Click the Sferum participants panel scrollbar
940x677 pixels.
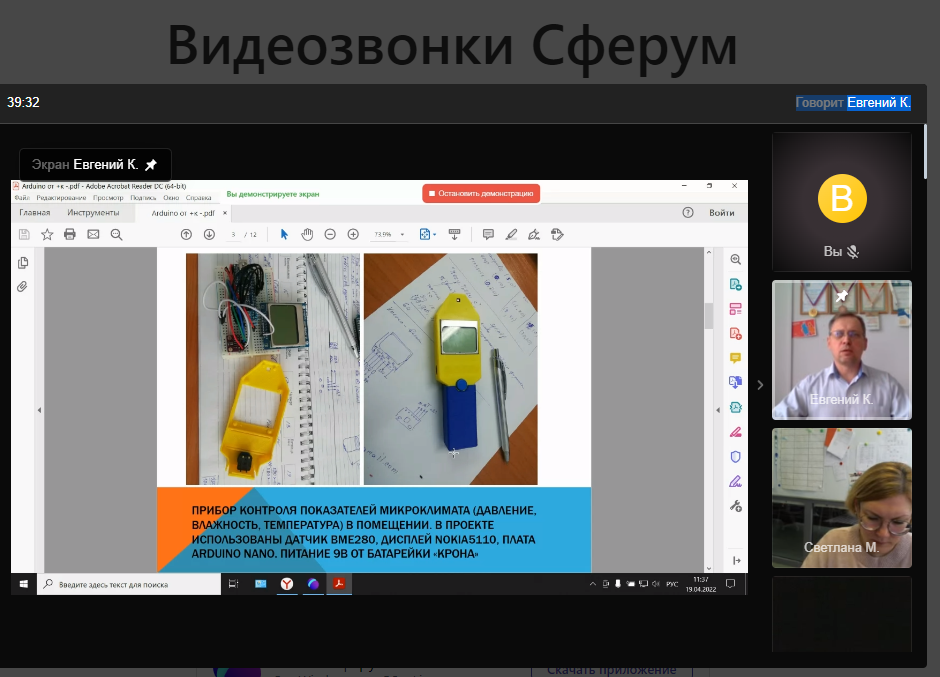coord(926,151)
